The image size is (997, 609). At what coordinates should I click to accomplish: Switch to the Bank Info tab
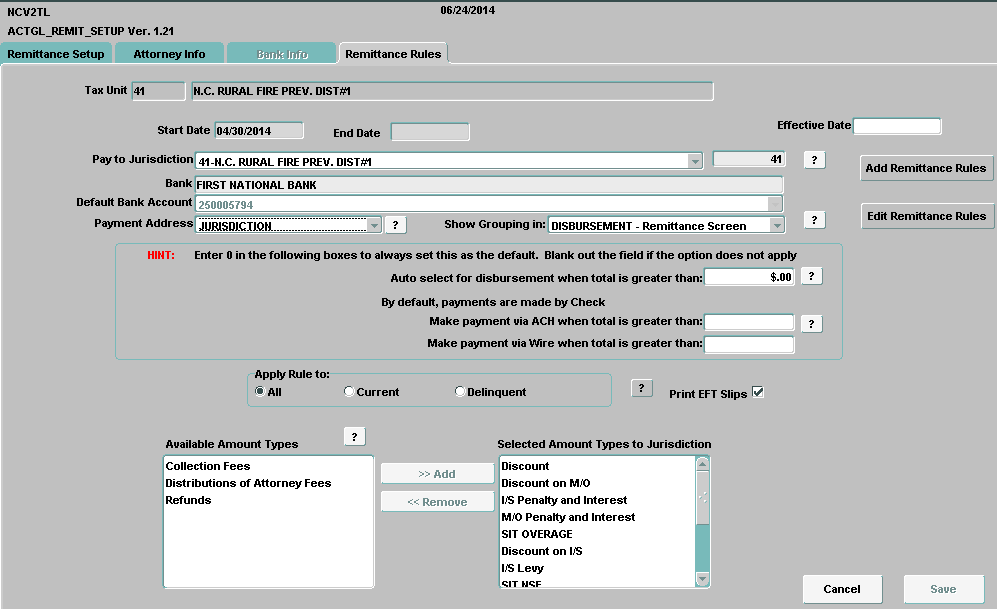pos(282,54)
